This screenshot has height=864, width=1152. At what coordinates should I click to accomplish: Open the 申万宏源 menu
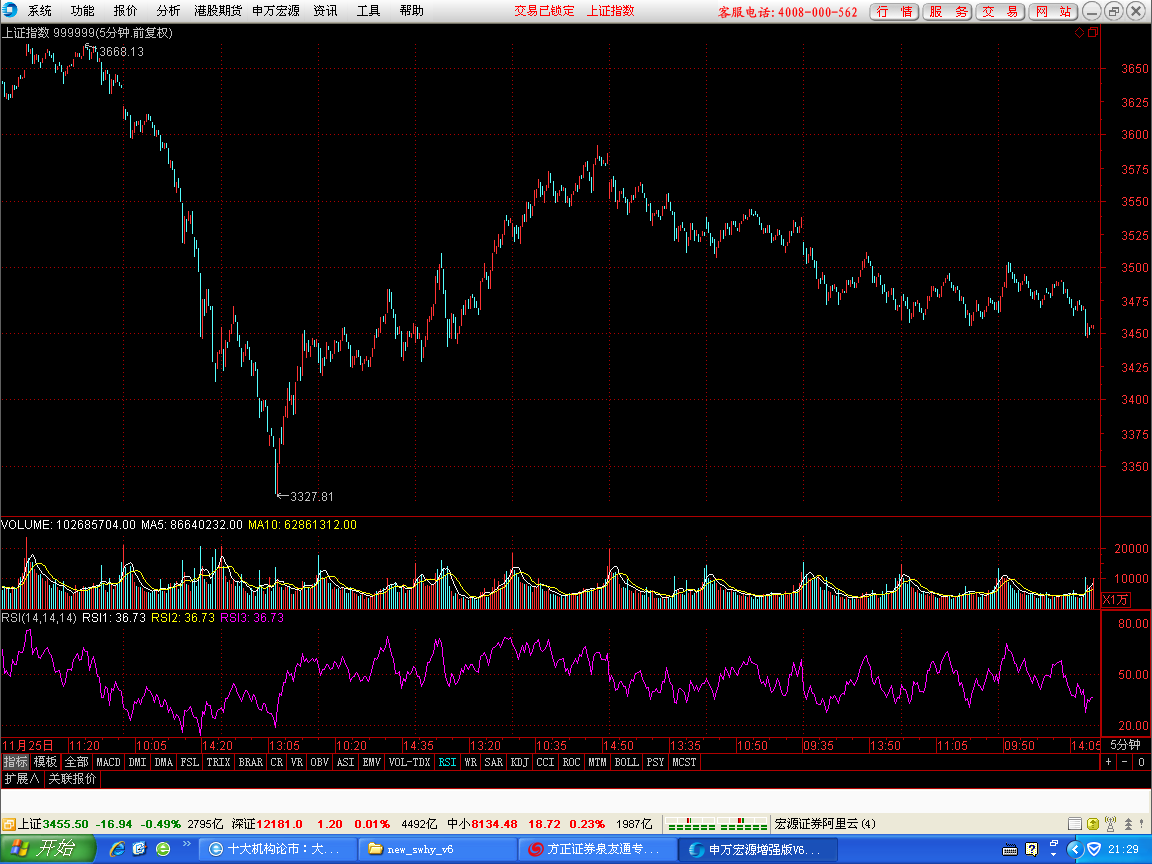pyautogui.click(x=276, y=11)
